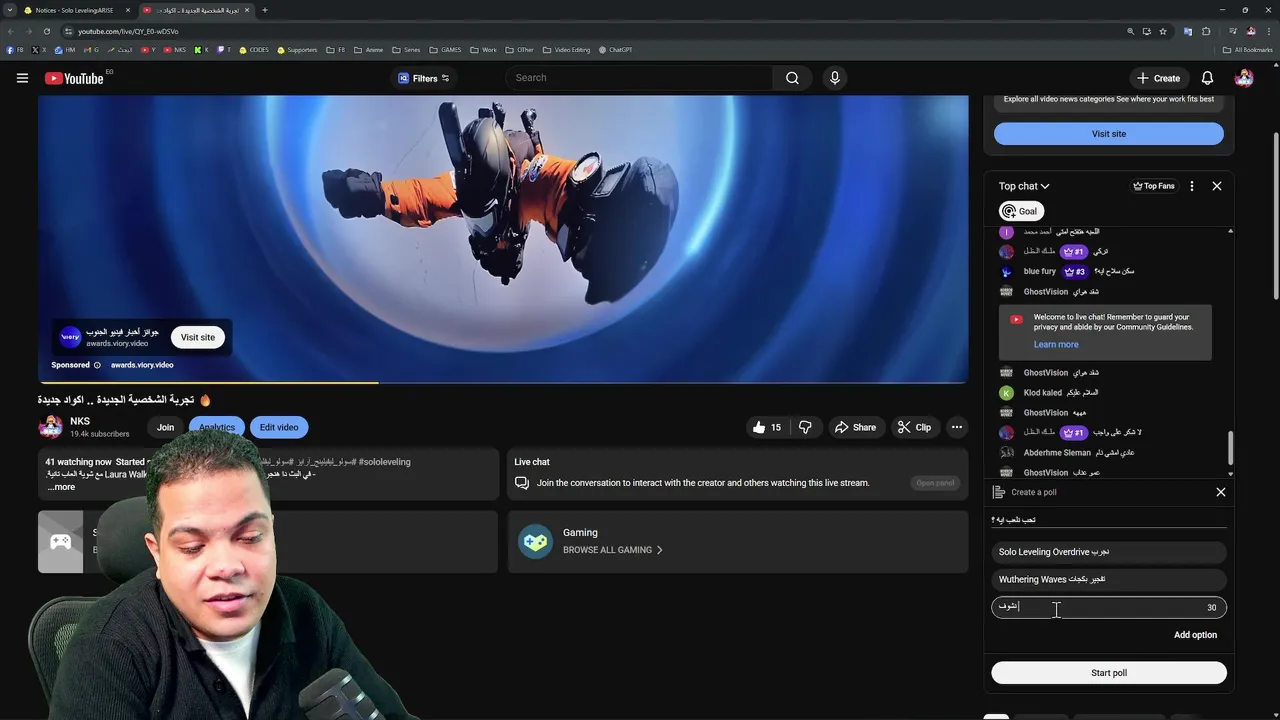1280x720 pixels.
Task: Bookmark this page with star icon
Action: click(x=1163, y=31)
